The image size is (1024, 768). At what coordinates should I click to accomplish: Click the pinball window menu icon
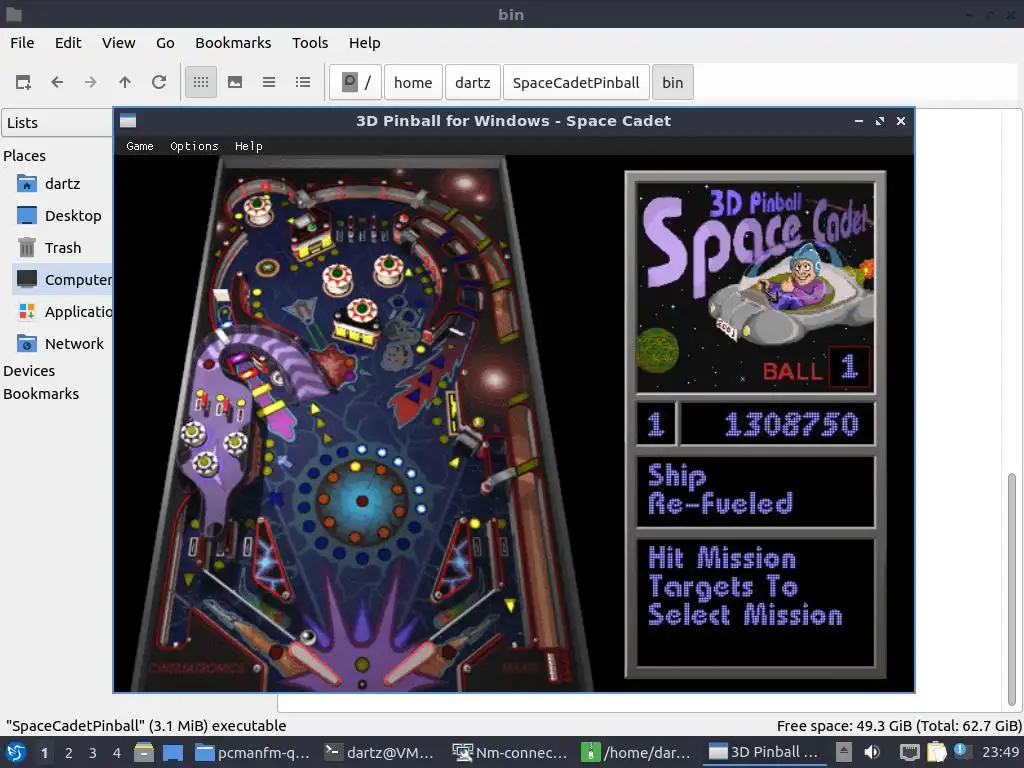[x=128, y=121]
